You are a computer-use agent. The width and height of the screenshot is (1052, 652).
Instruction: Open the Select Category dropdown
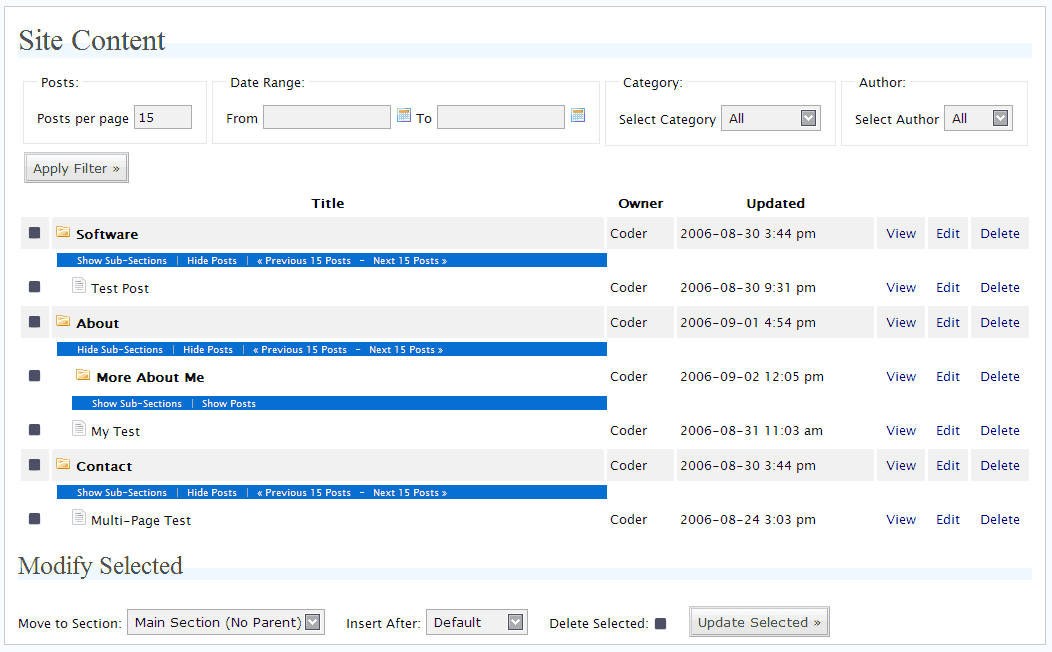(771, 117)
